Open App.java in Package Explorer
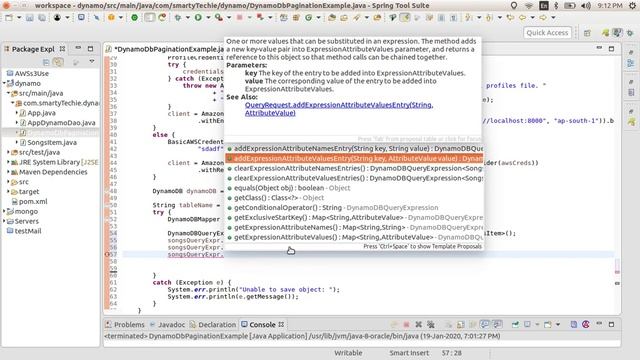Screen dimensions: 640x360 point(41,113)
